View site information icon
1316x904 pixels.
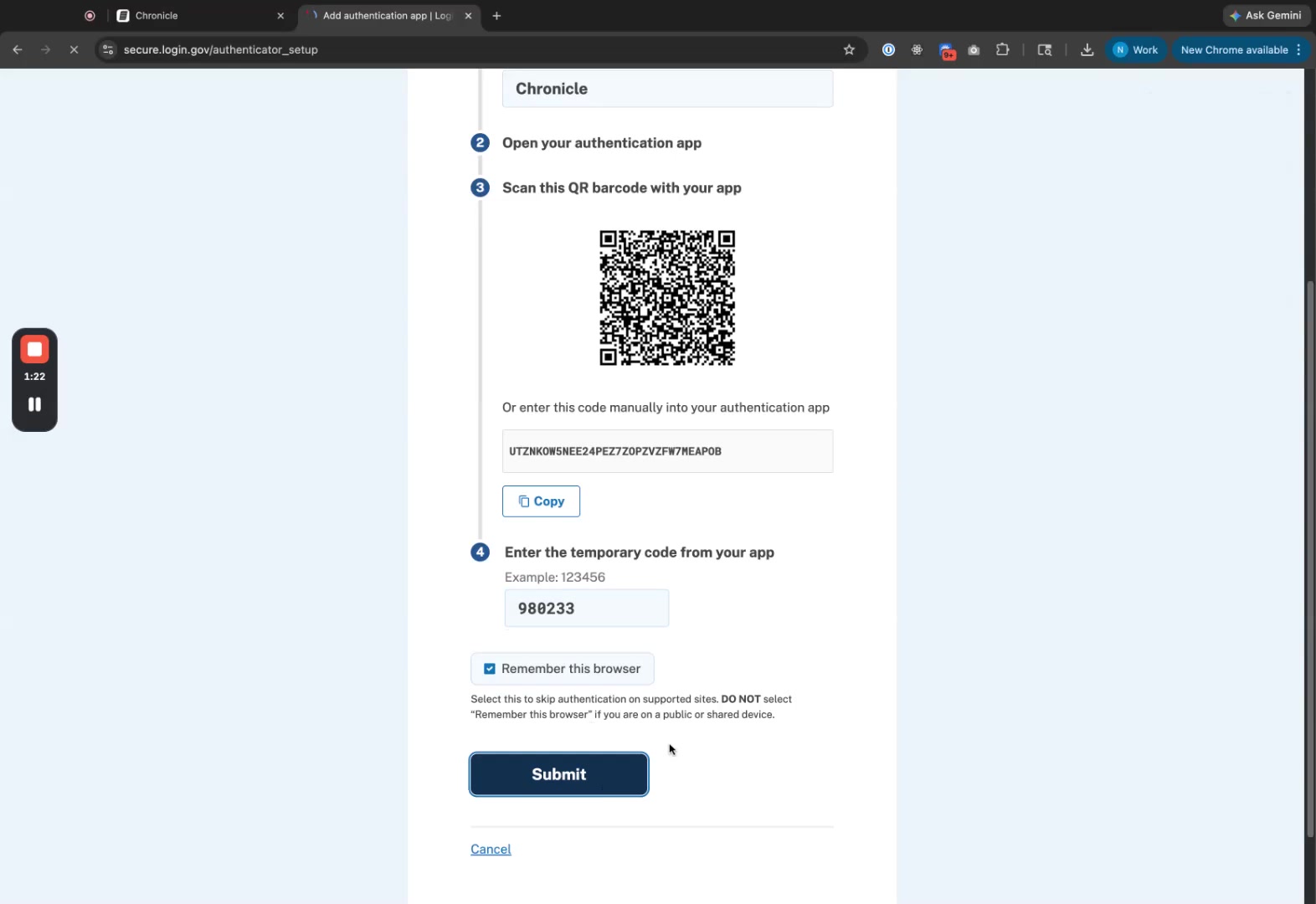[108, 50]
